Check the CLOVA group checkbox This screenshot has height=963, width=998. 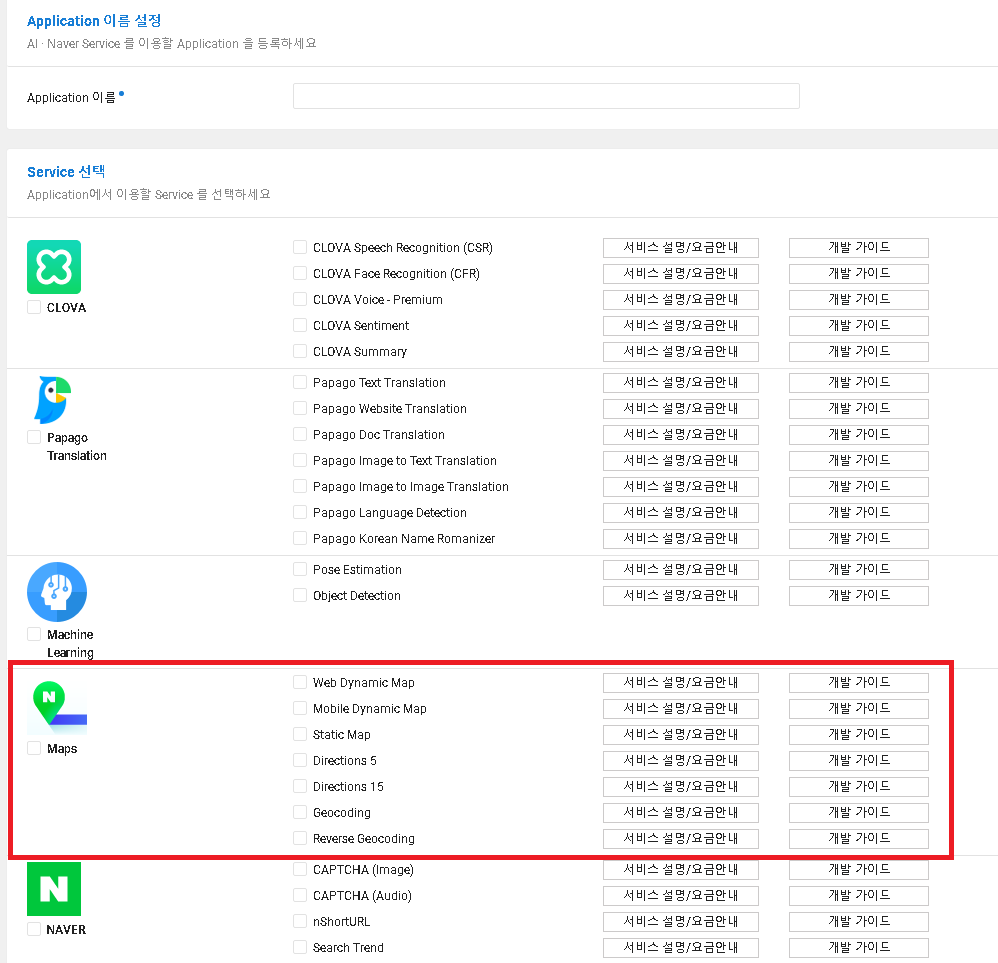click(34, 307)
